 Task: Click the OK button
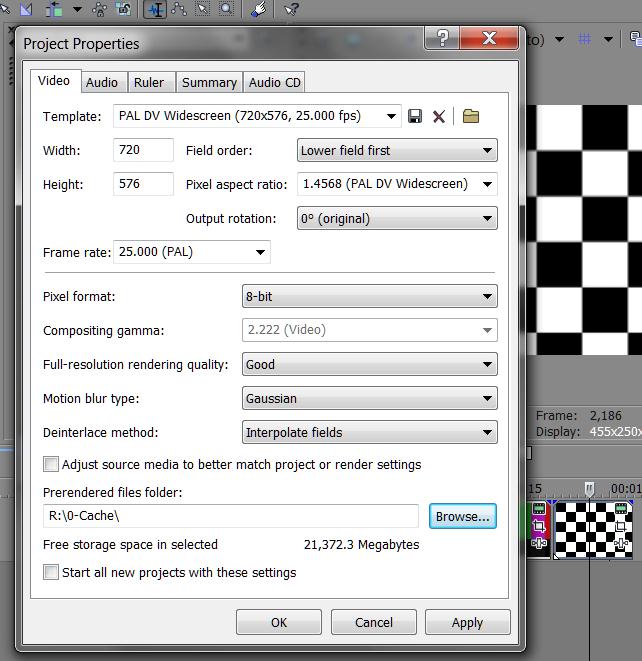point(279,622)
